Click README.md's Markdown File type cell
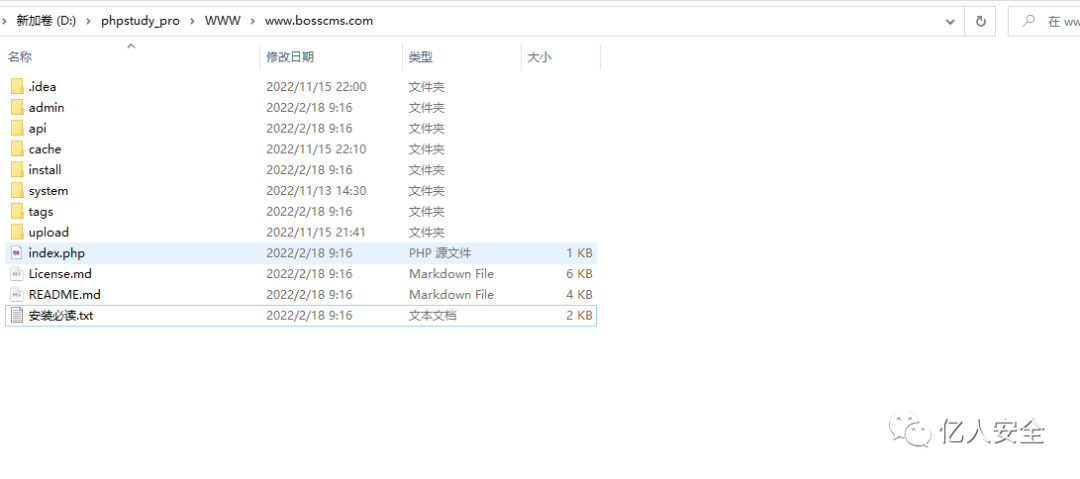Screen dimensions: 1080x479 point(451,294)
